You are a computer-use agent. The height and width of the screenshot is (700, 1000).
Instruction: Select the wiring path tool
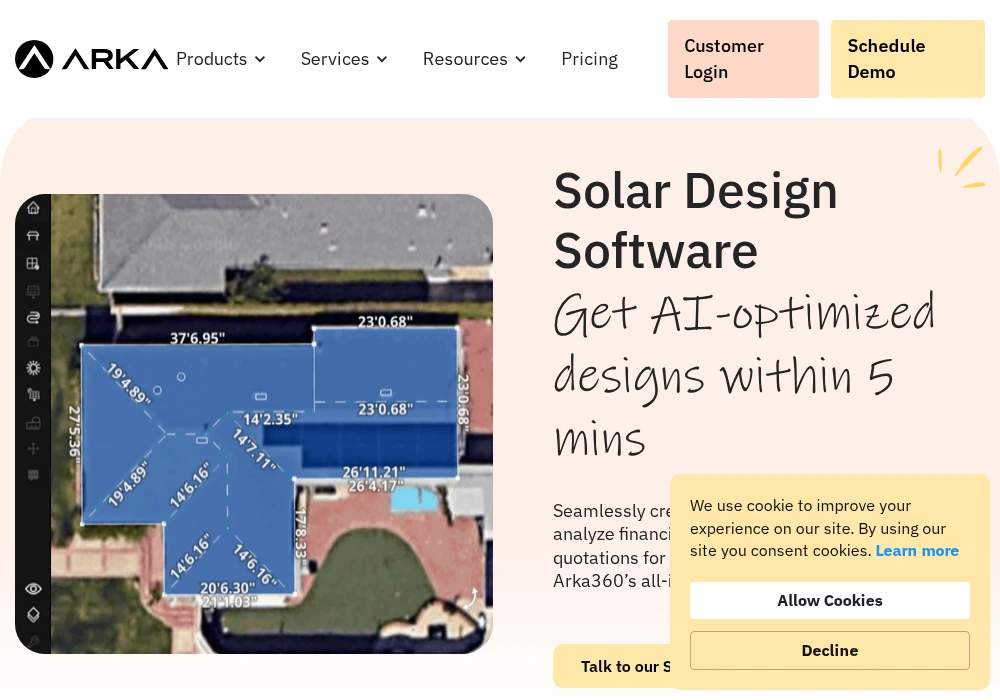pos(33,317)
